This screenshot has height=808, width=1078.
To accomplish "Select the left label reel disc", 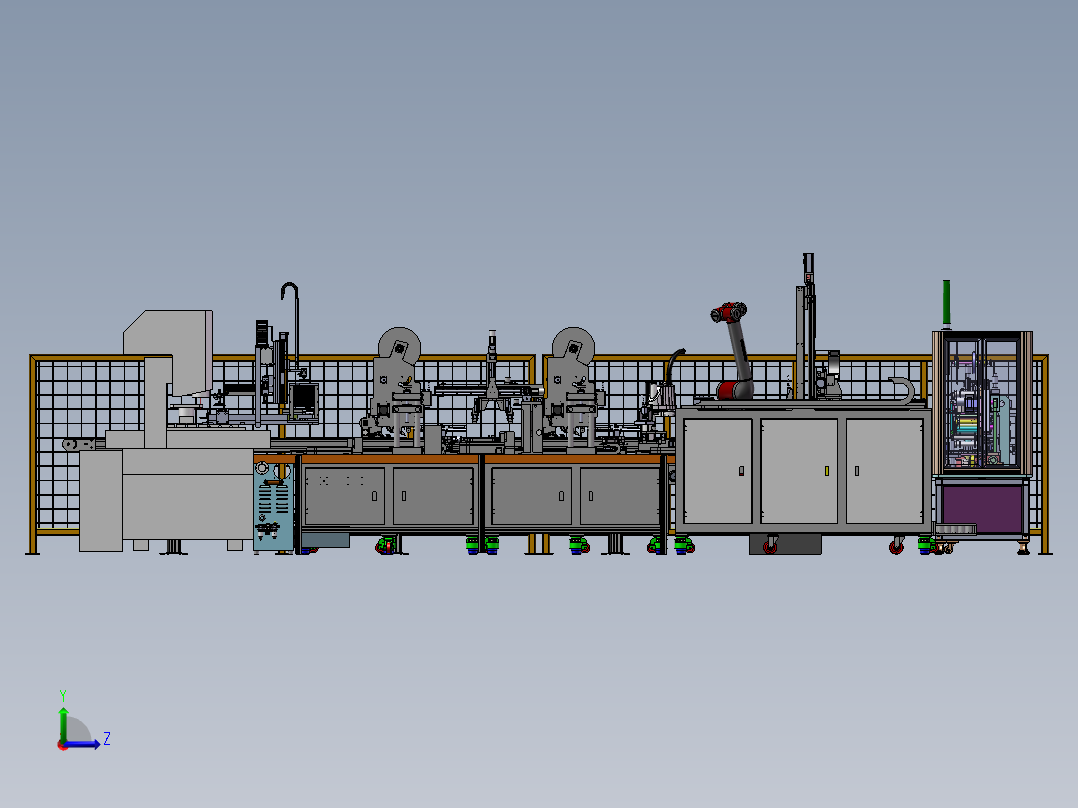I will tap(399, 347).
